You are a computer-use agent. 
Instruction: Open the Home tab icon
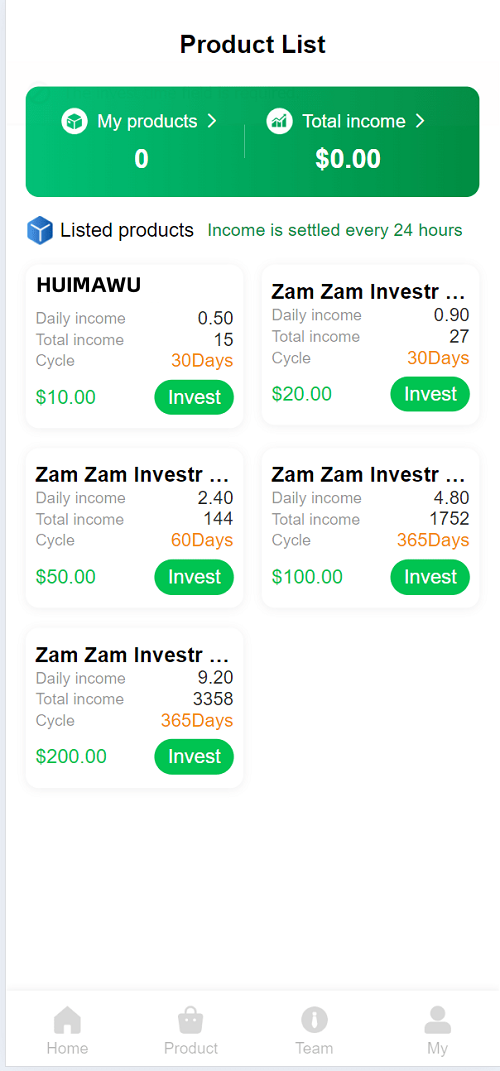pyautogui.click(x=67, y=1021)
